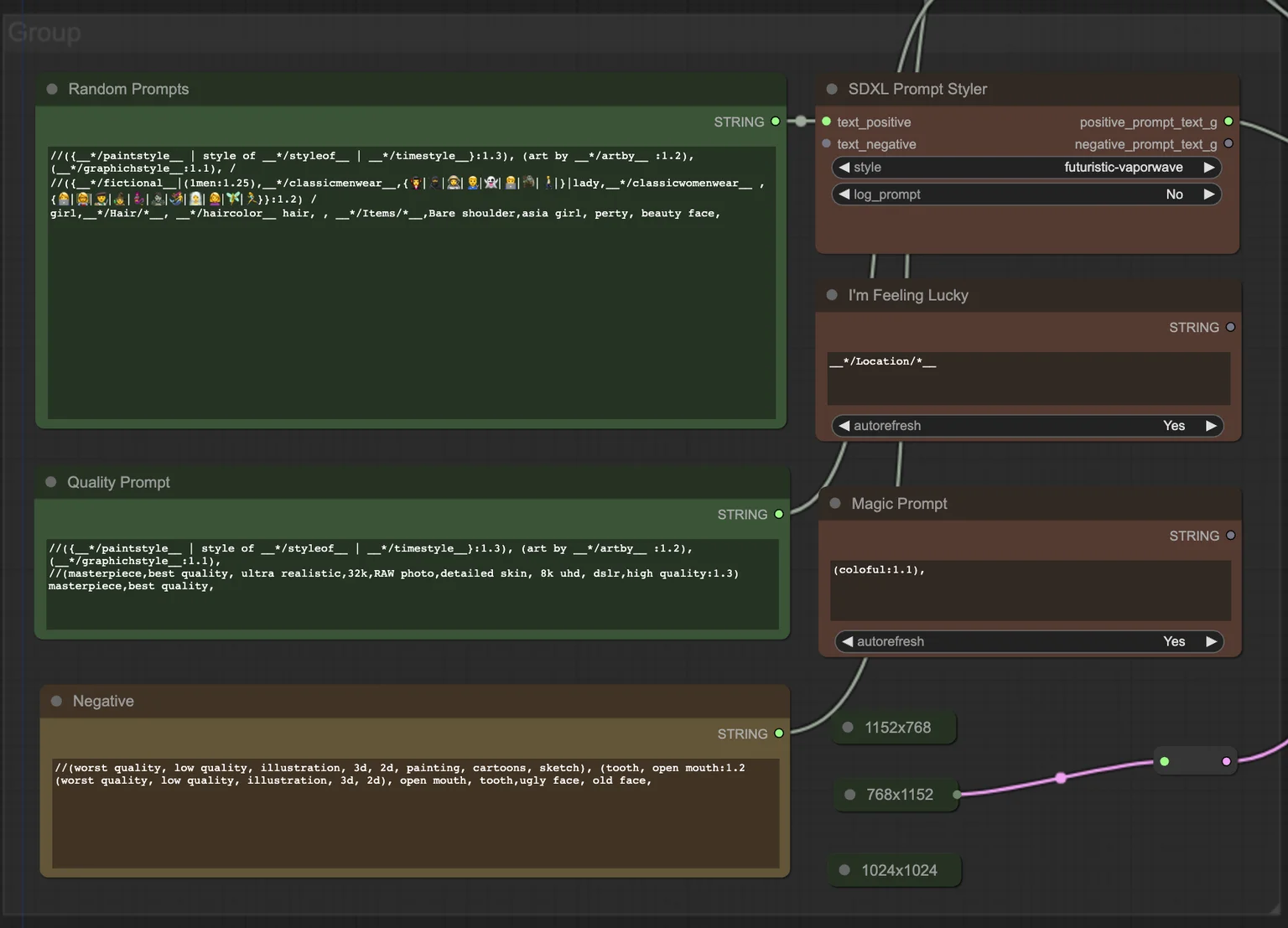Click into the Quality Prompt text area
Screen dimensions: 1288x928
coord(413,584)
